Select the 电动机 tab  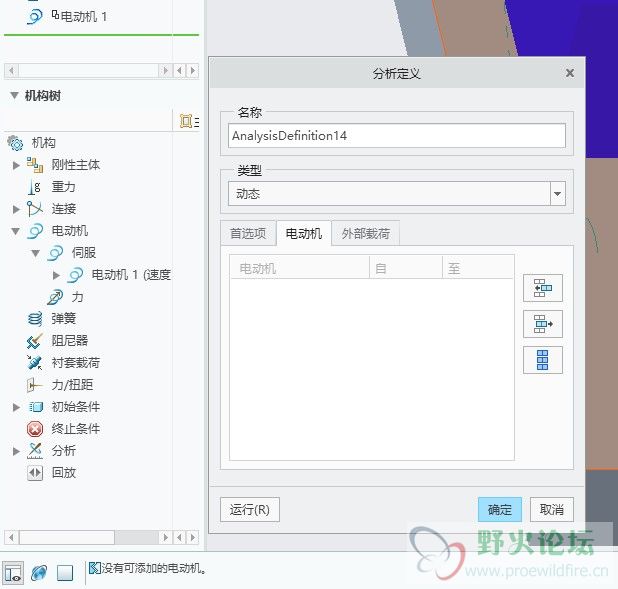pos(303,234)
